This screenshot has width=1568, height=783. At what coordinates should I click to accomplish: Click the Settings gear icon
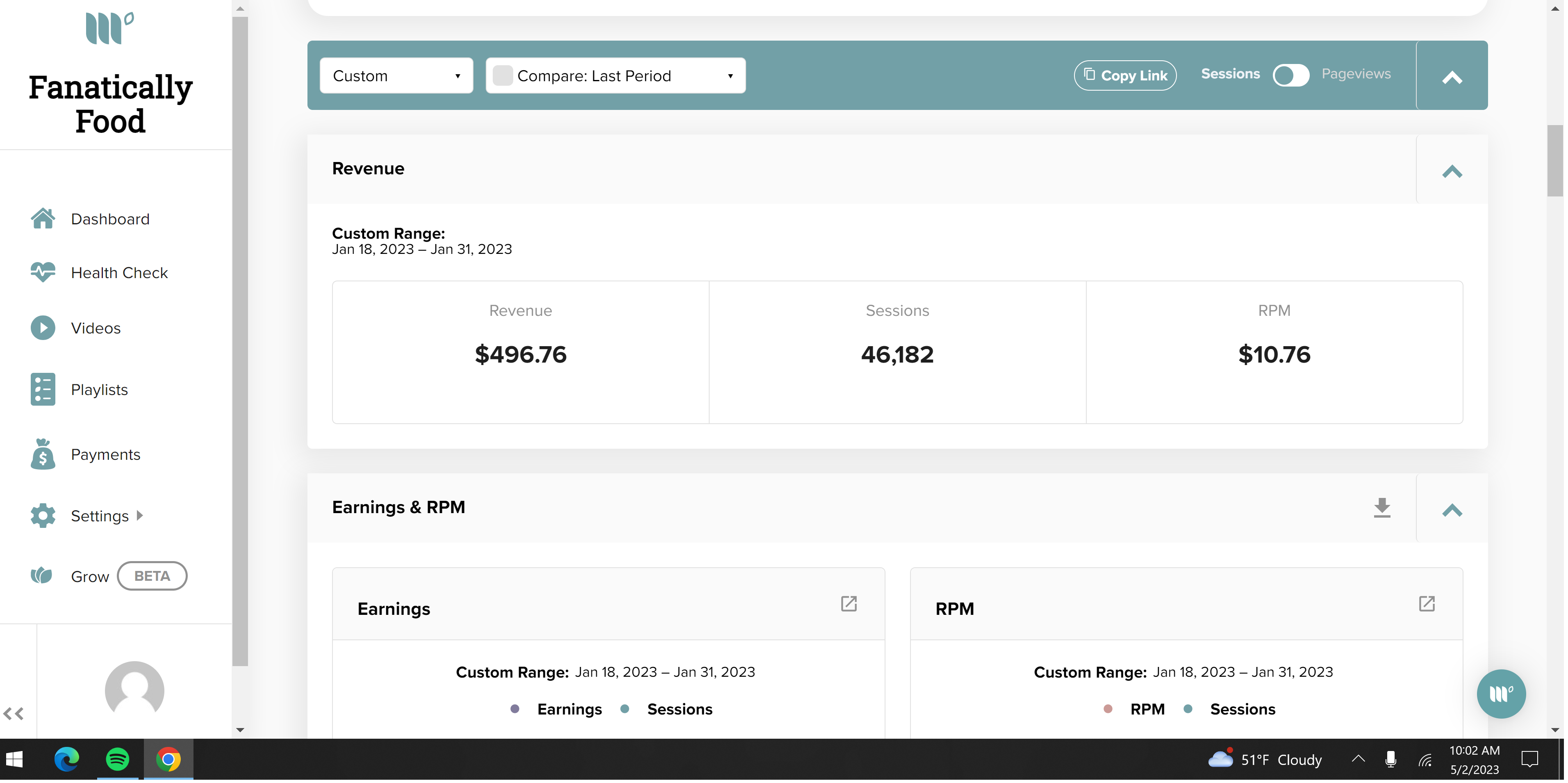tap(43, 516)
